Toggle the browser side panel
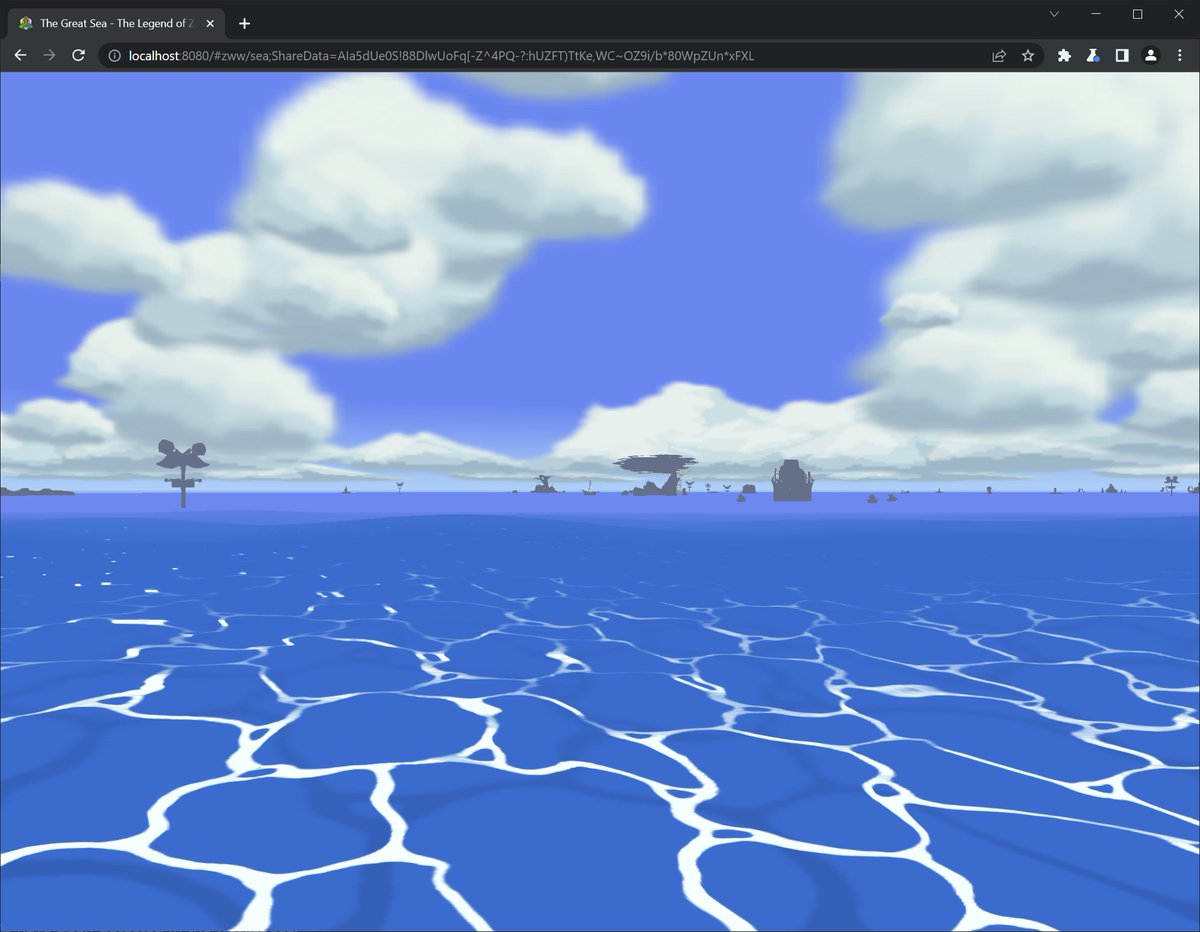The width and height of the screenshot is (1200, 932). point(1122,56)
